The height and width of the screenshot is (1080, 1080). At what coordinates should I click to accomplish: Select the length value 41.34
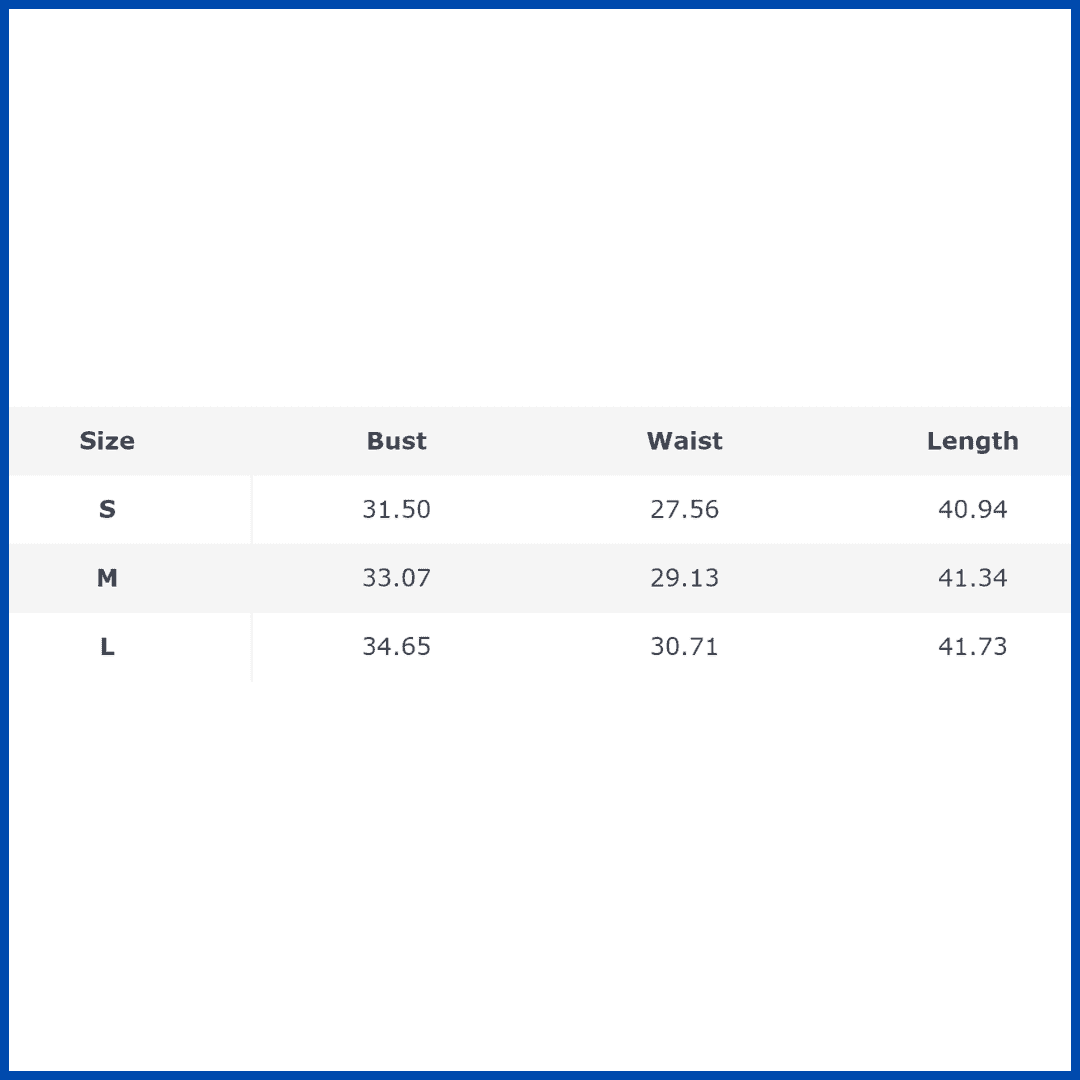pos(972,578)
